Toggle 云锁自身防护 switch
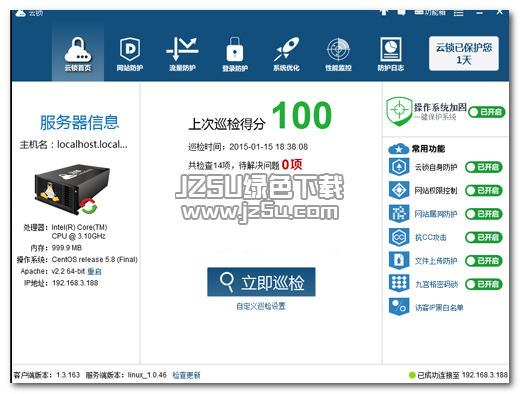 click(x=484, y=167)
